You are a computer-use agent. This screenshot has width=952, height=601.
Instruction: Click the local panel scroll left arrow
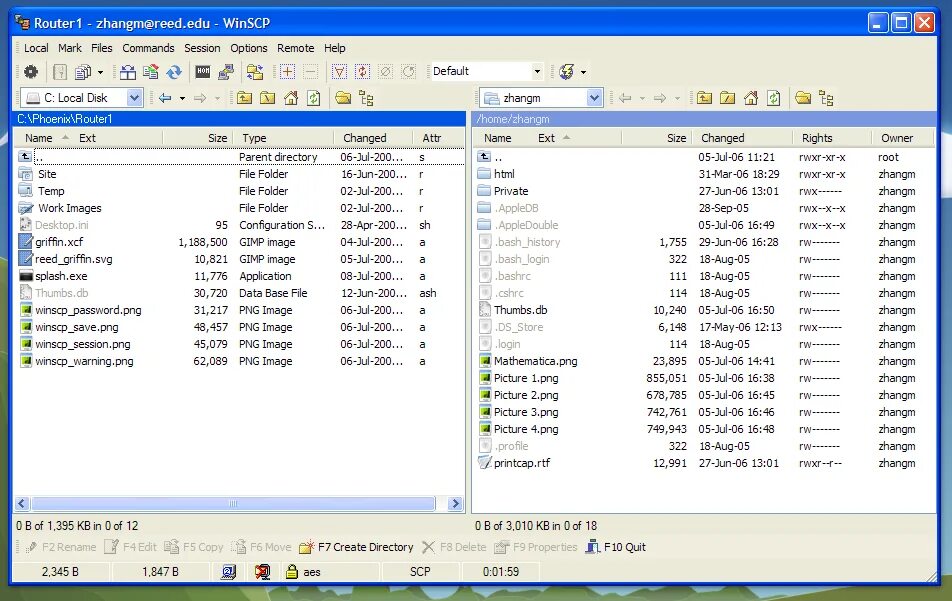pyautogui.click(x=22, y=503)
